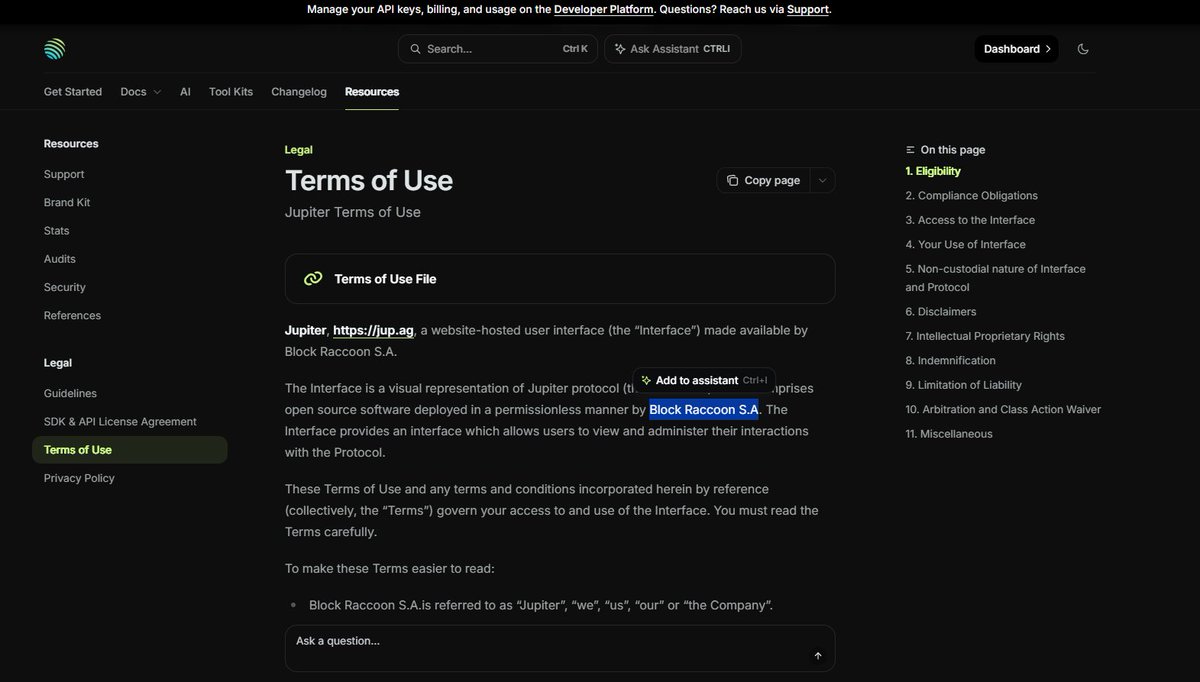
Task: Open Audits in the sidebar
Action: [60, 259]
